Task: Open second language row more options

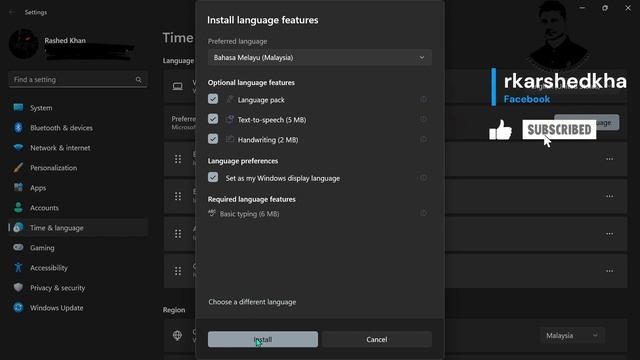Action: (x=609, y=196)
